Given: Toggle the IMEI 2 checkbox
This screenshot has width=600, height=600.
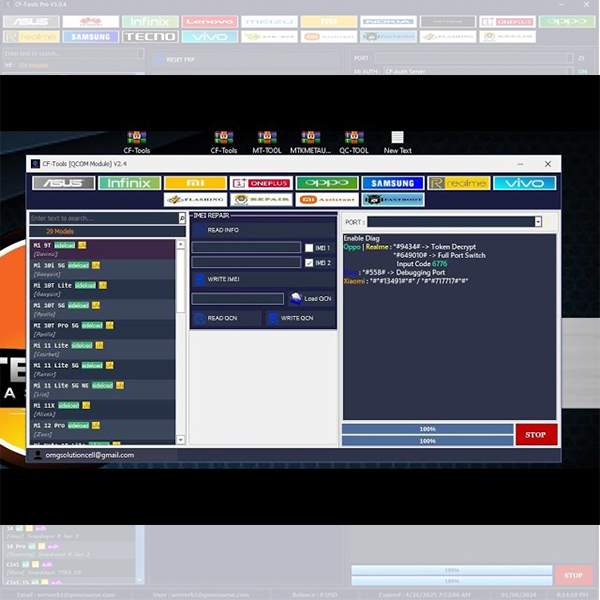Looking at the screenshot, I should [309, 263].
